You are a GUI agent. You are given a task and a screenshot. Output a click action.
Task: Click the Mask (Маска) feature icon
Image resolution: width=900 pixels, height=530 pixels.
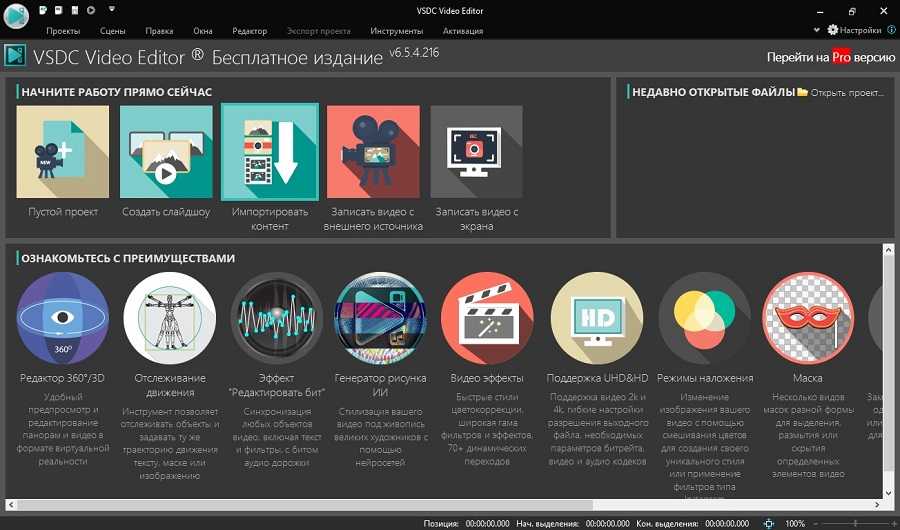pos(808,318)
